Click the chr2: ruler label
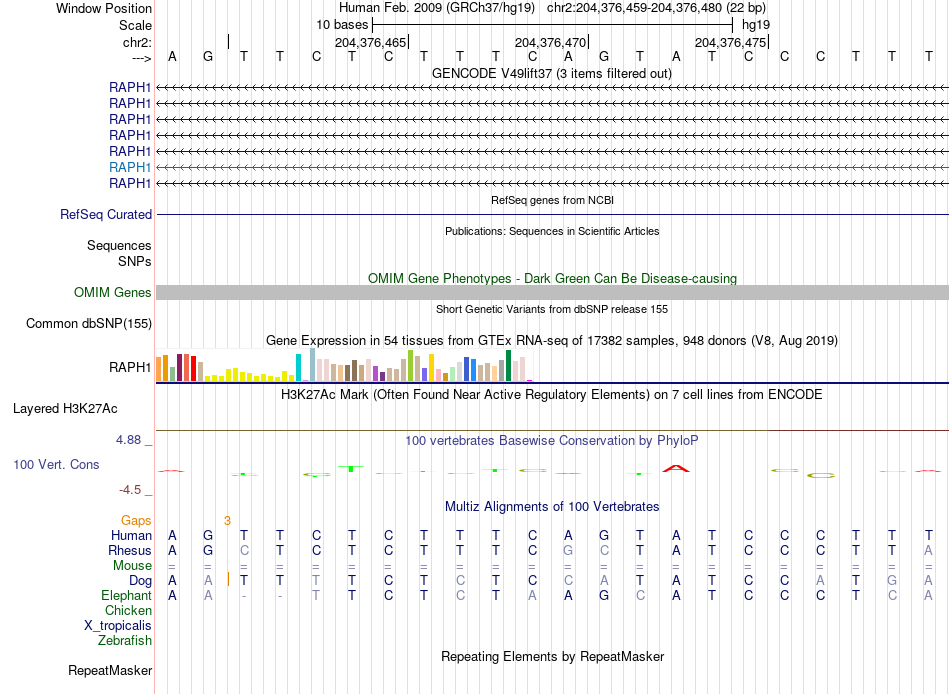The height and width of the screenshot is (694, 950). 137,42
